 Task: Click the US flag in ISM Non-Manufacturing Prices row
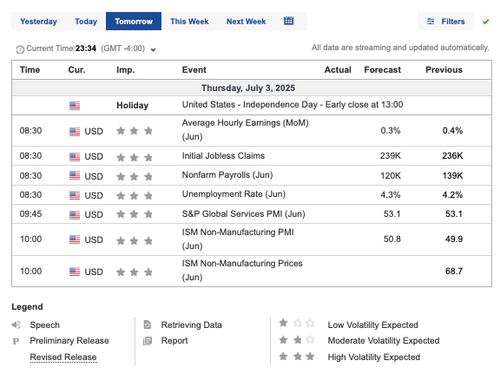click(75, 272)
